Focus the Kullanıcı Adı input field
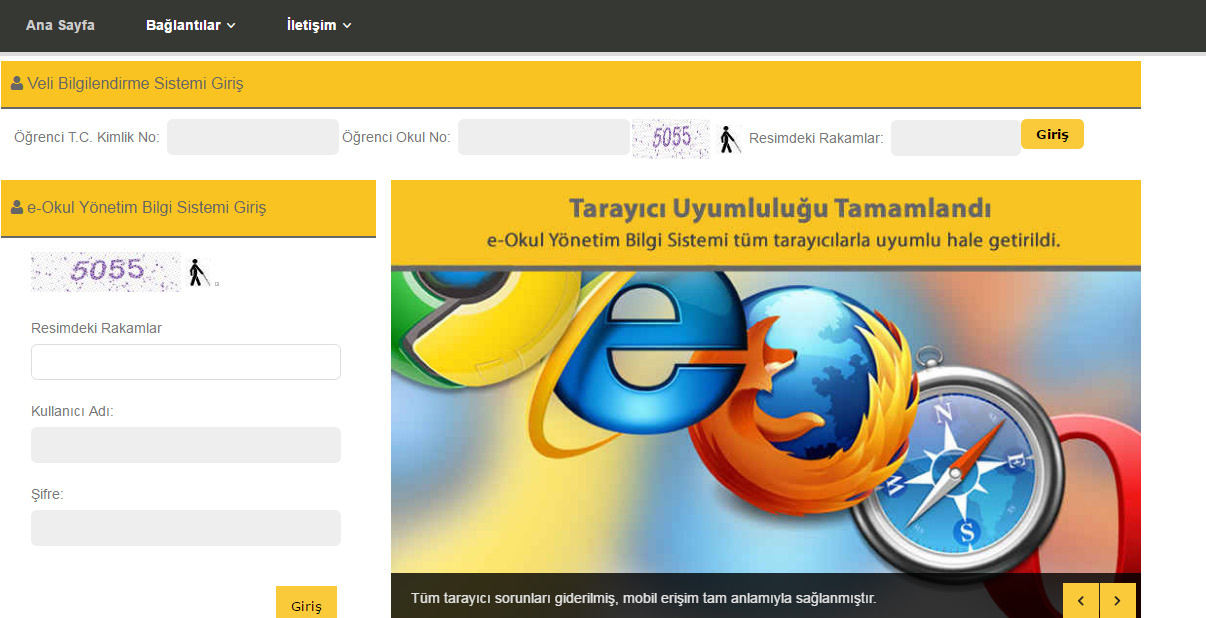Viewport: 1206px width, 618px height. pyautogui.click(x=186, y=445)
